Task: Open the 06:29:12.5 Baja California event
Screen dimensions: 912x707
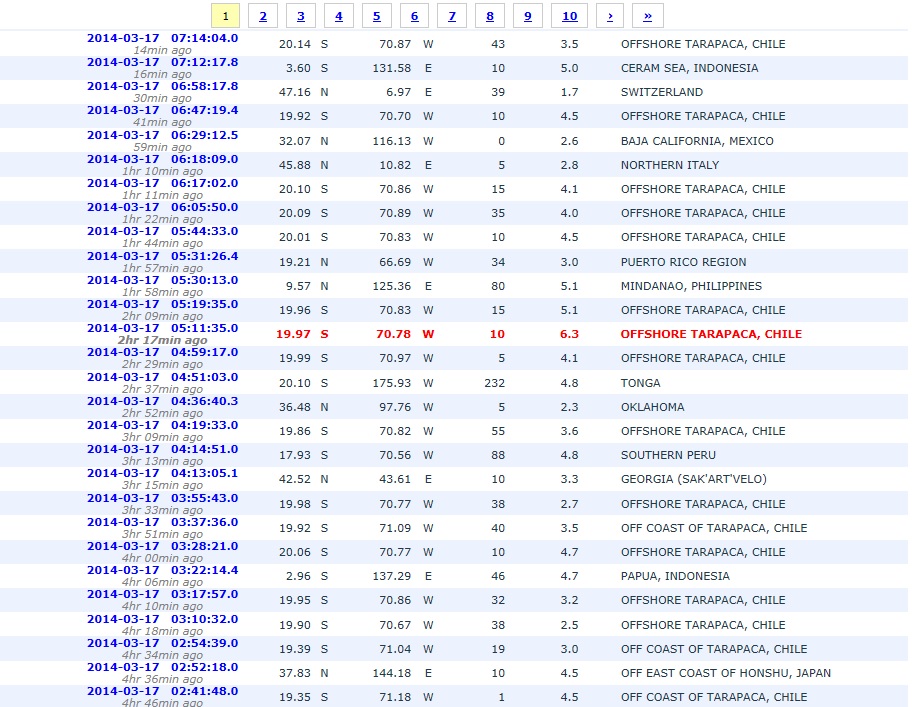Action: tap(162, 135)
